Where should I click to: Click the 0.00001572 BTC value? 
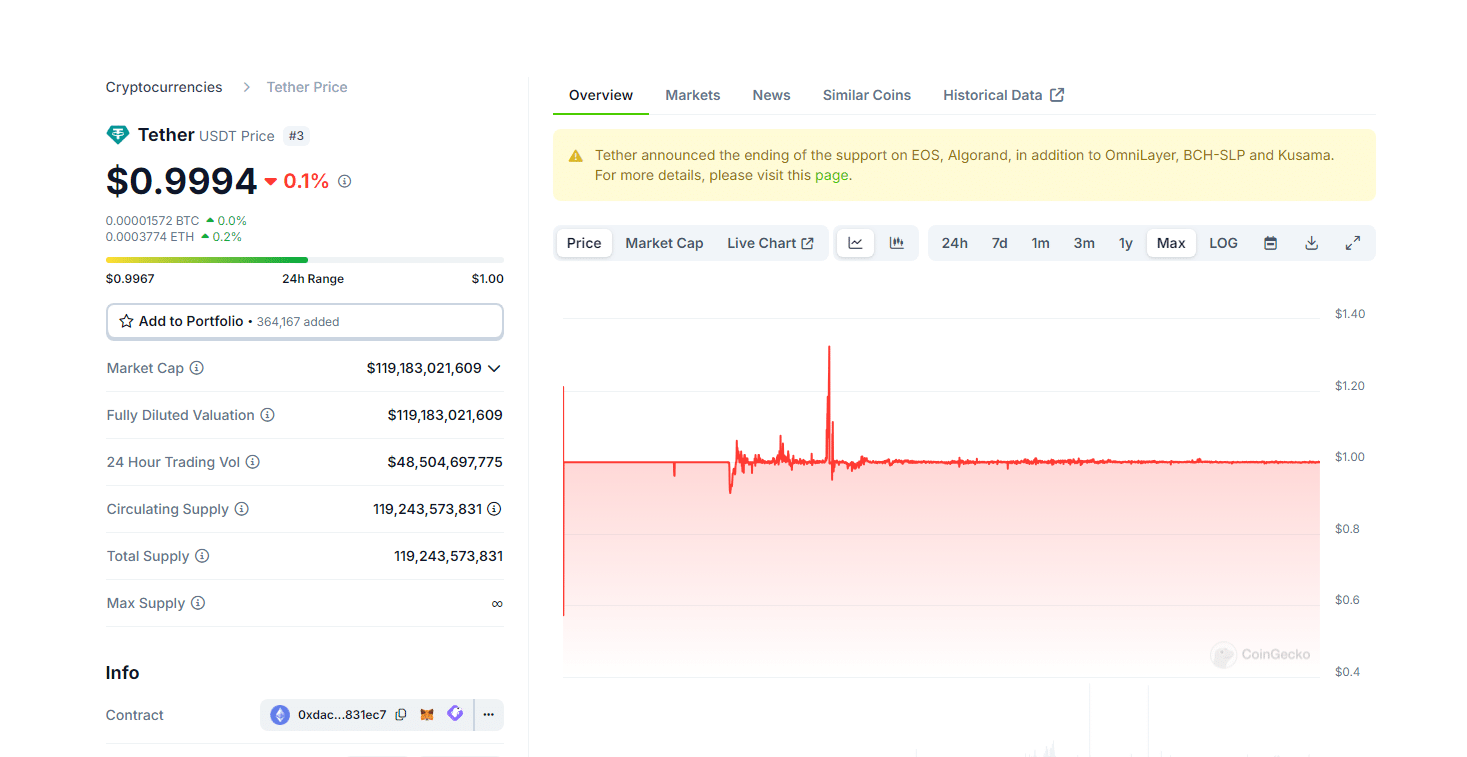(x=153, y=220)
